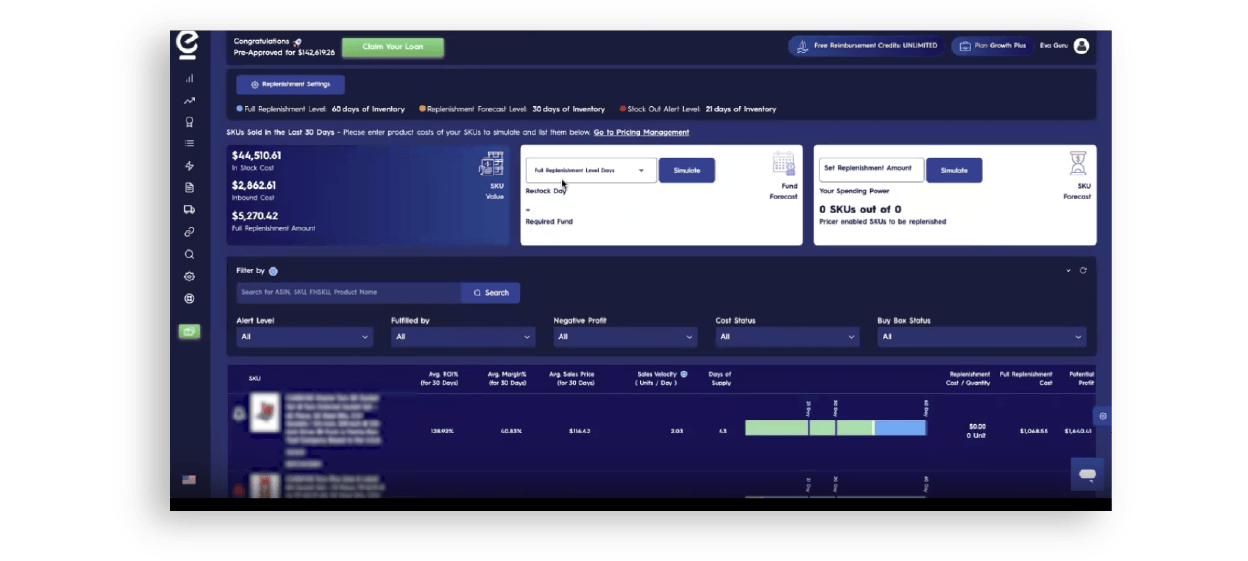Screen dimensions: 1248x561
Task: Open the lightning bolt sidebar icon
Action: click(x=189, y=166)
